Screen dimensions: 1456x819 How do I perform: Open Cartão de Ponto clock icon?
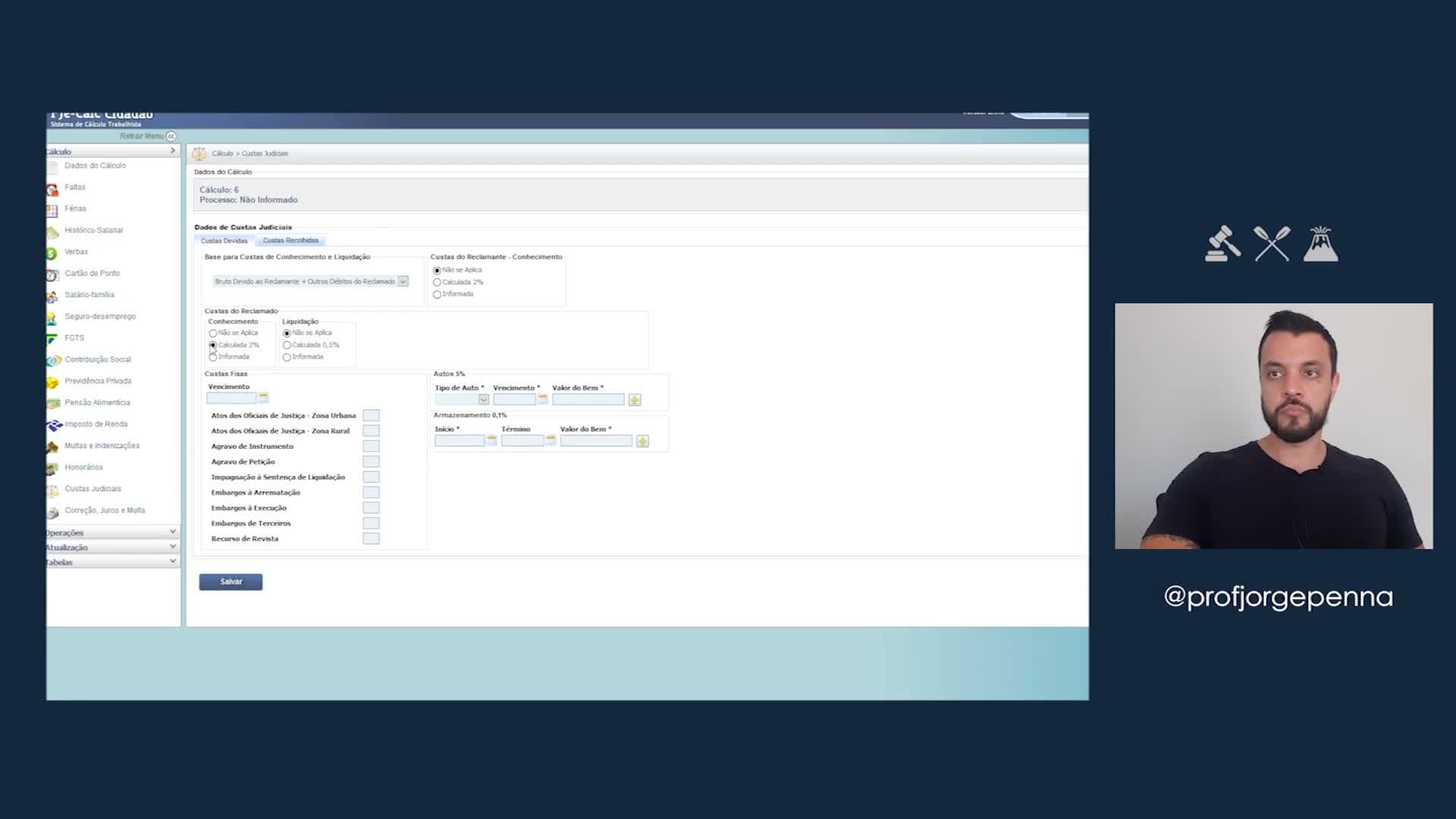tap(52, 275)
